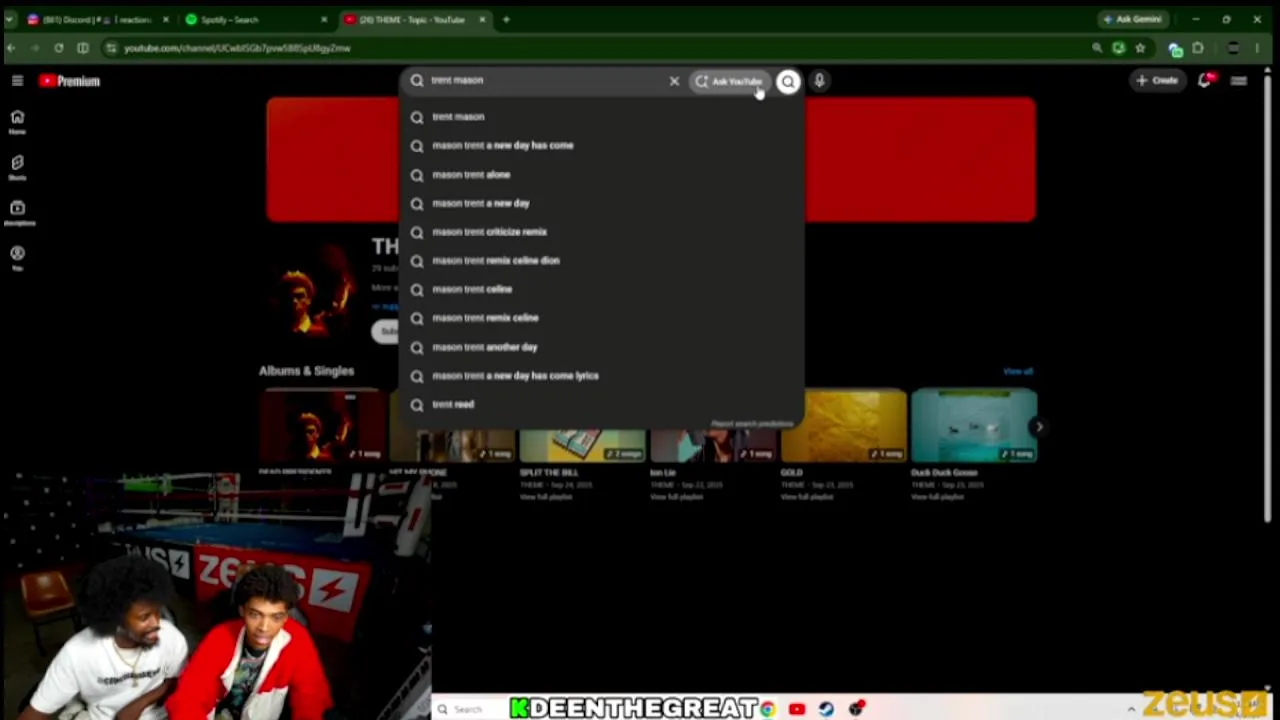Reload the current page
The image size is (1280, 720).
point(59,48)
